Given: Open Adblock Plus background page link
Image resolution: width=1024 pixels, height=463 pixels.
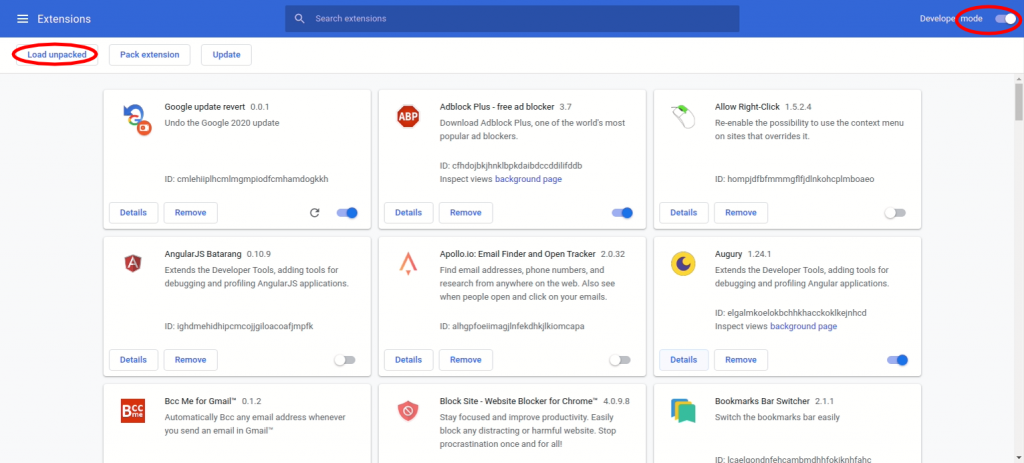Looking at the screenshot, I should (528, 179).
